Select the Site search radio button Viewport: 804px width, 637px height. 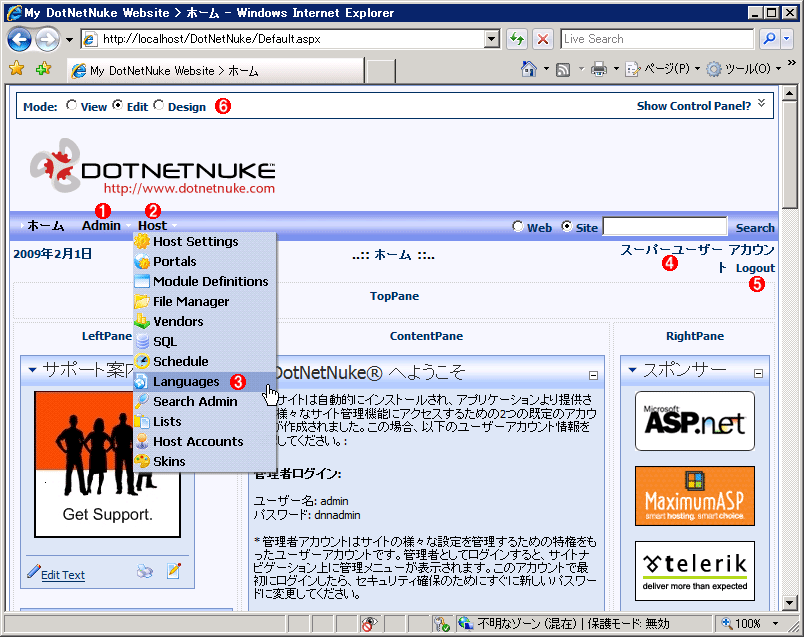pos(567,226)
